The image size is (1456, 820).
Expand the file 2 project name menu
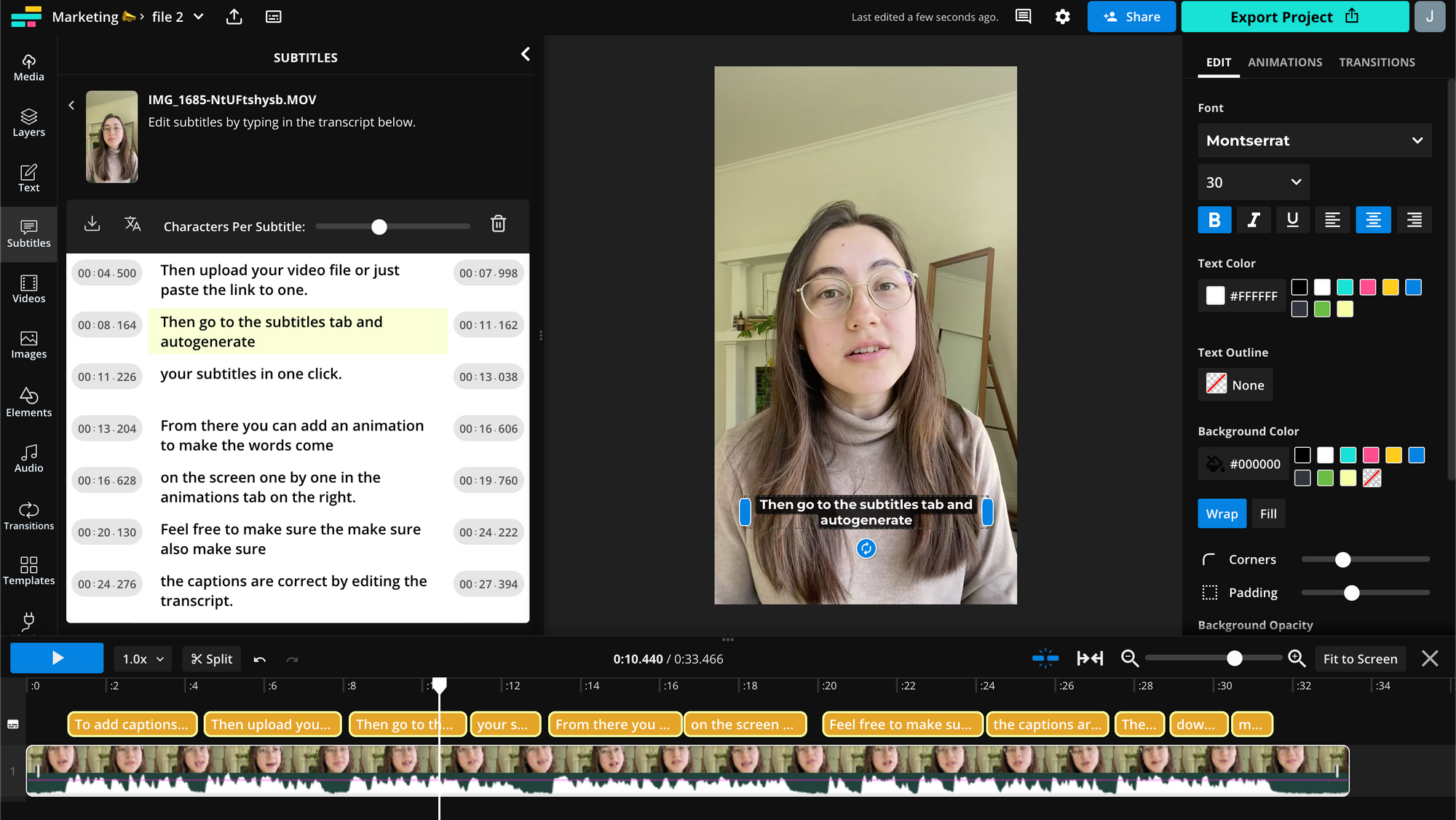point(197,16)
